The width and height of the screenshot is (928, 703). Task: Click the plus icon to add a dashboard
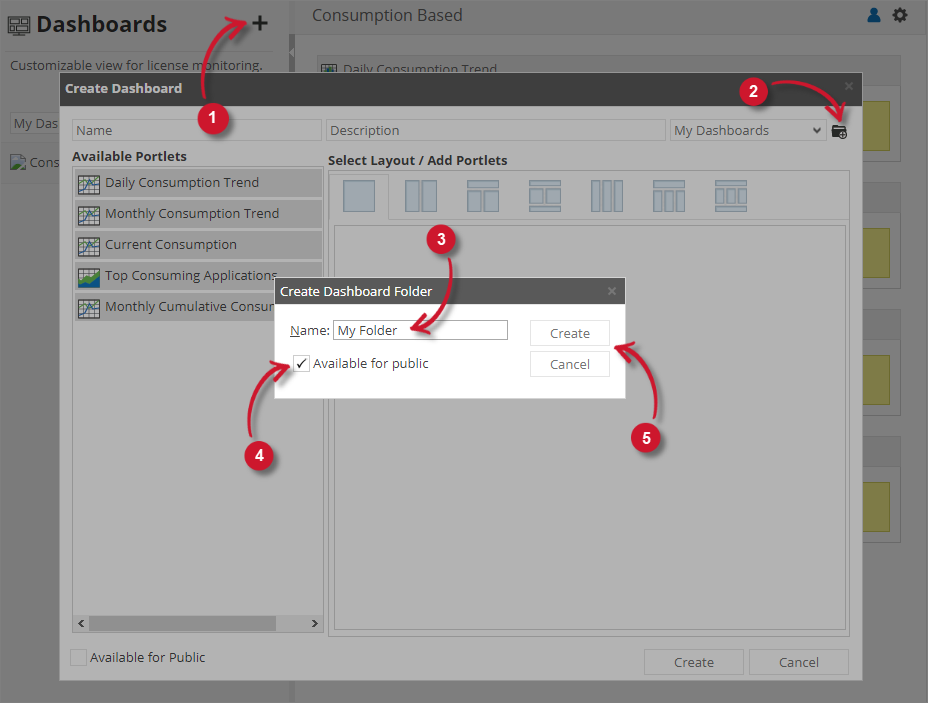(259, 24)
